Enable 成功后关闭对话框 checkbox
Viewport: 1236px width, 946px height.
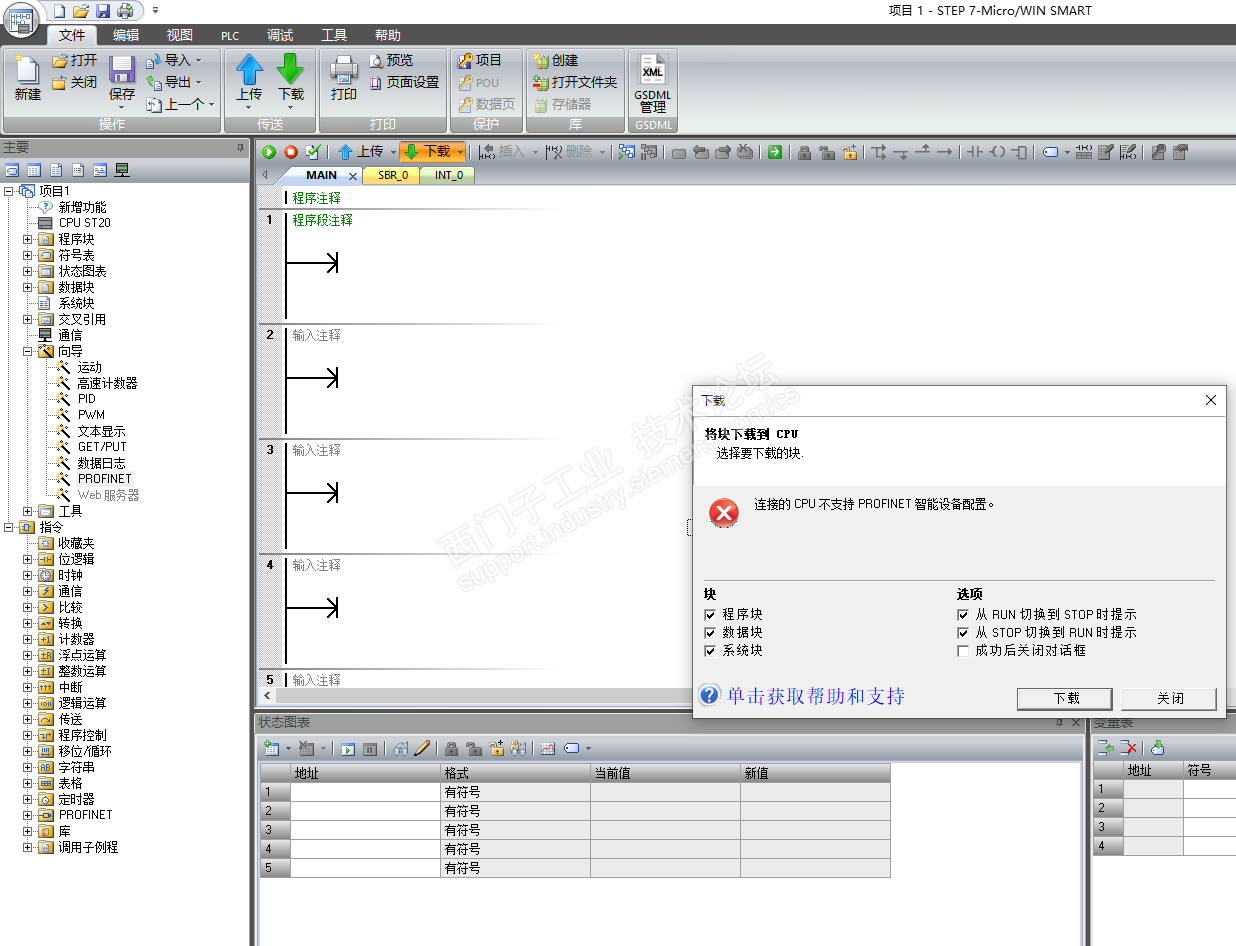click(x=963, y=650)
